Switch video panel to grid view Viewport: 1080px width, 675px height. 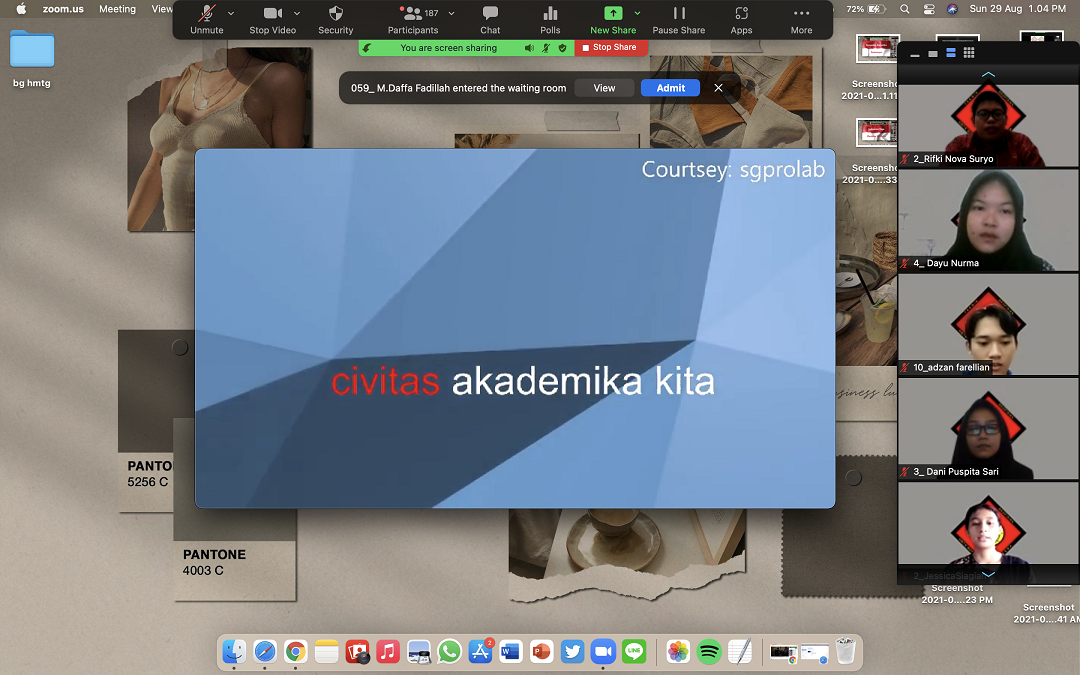969,53
